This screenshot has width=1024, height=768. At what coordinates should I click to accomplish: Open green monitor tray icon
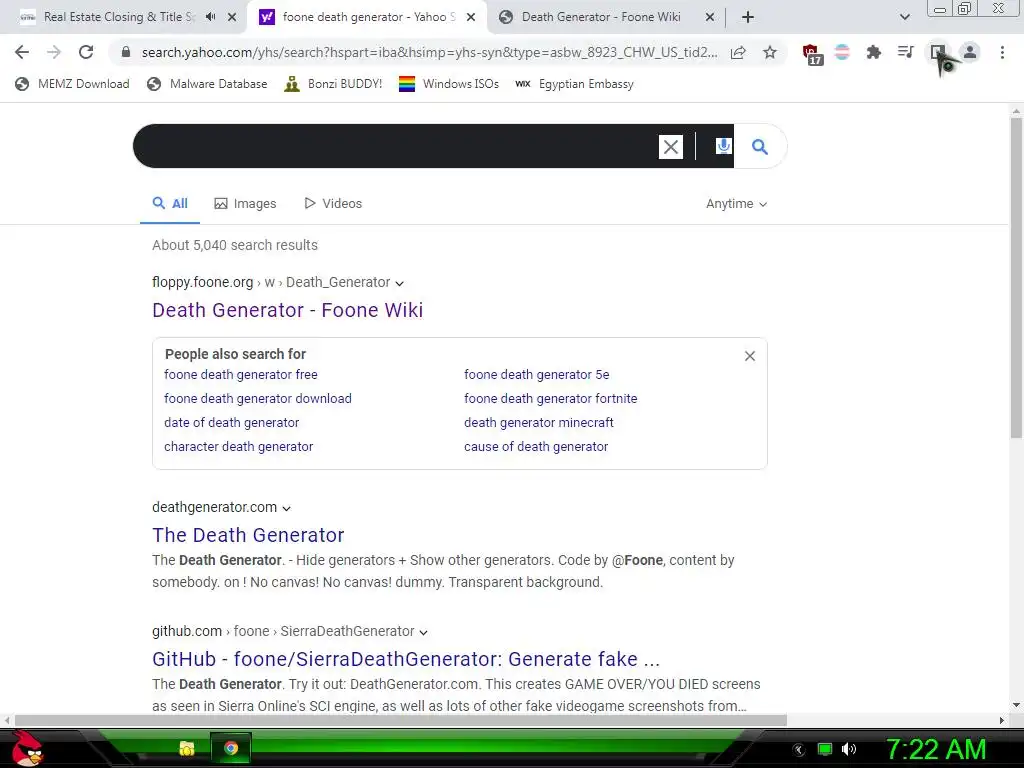click(x=825, y=749)
